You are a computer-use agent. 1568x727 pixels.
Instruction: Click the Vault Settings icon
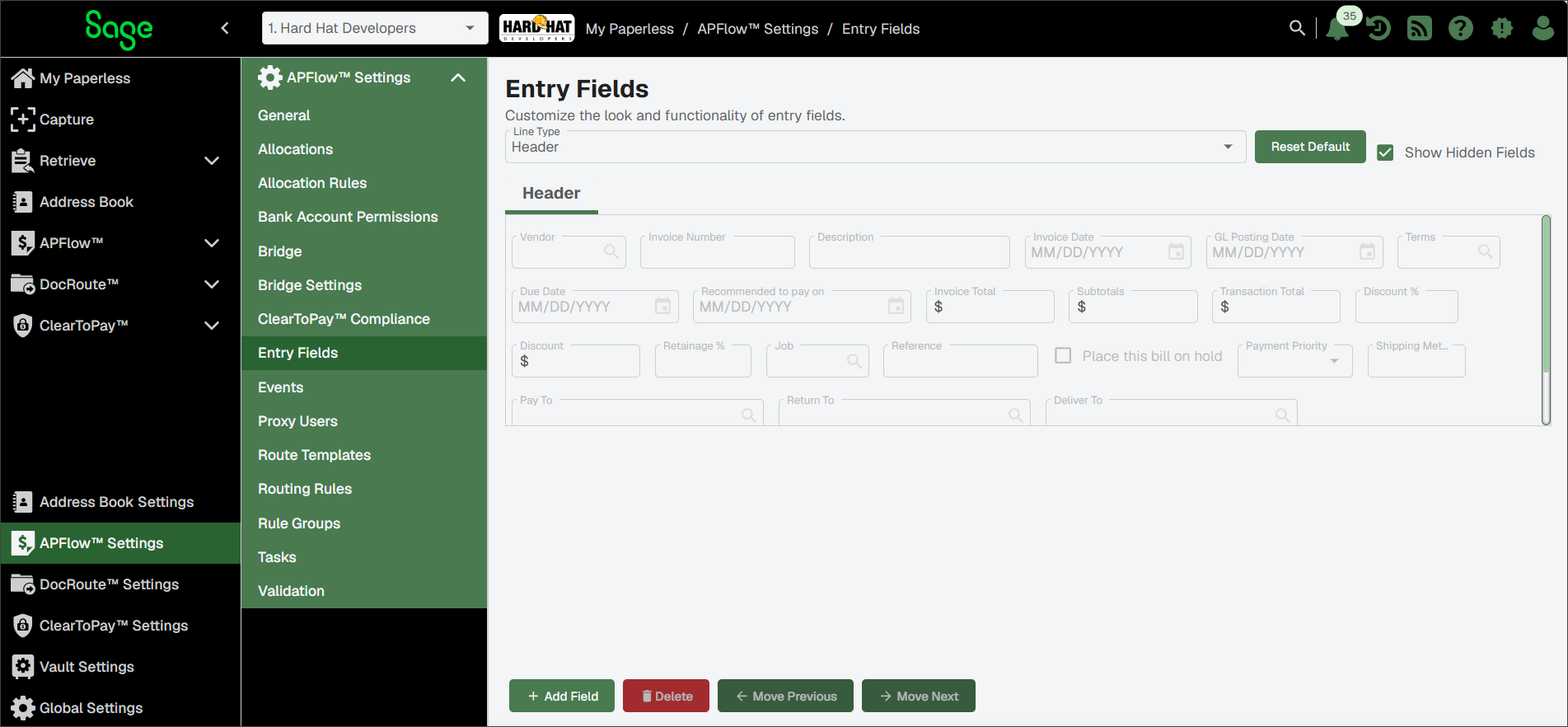(x=22, y=667)
